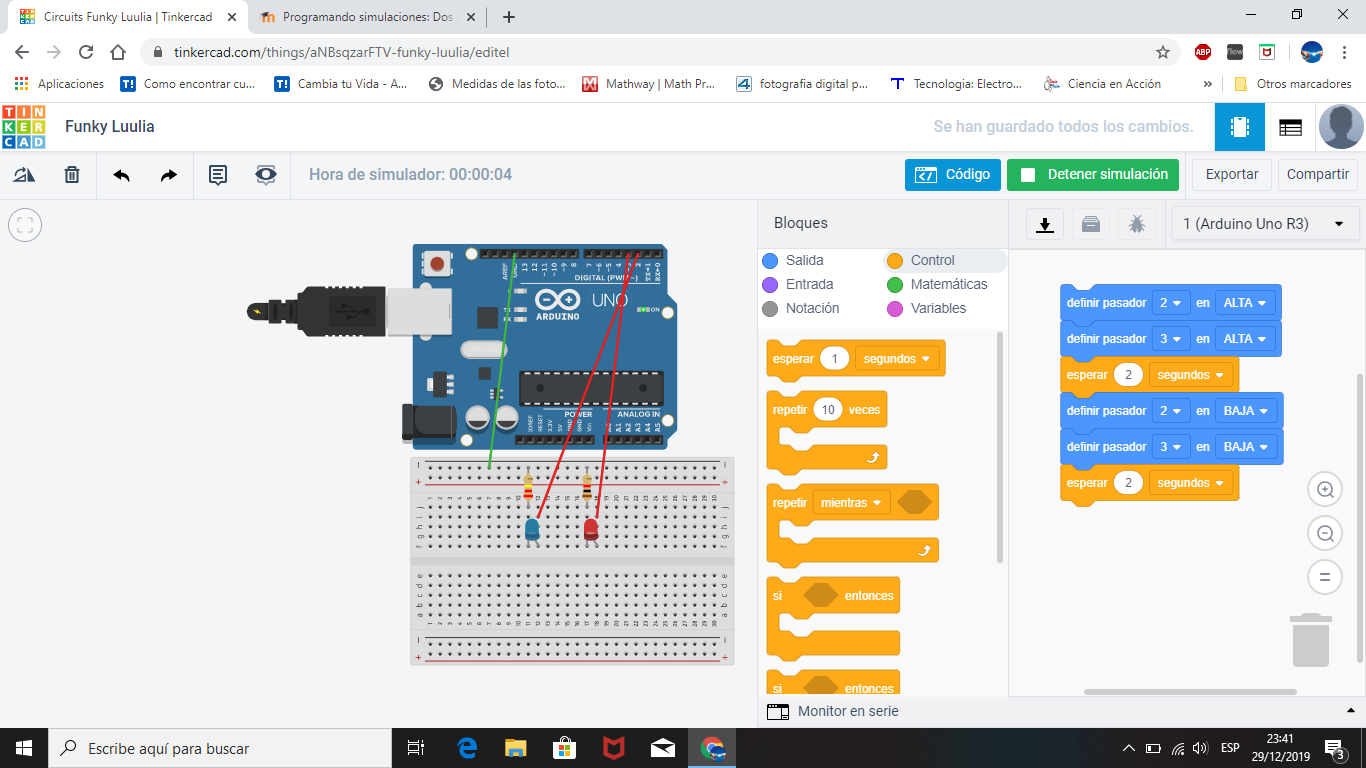The width and height of the screenshot is (1366, 768).
Task: Select the Control block category
Action: click(x=933, y=260)
